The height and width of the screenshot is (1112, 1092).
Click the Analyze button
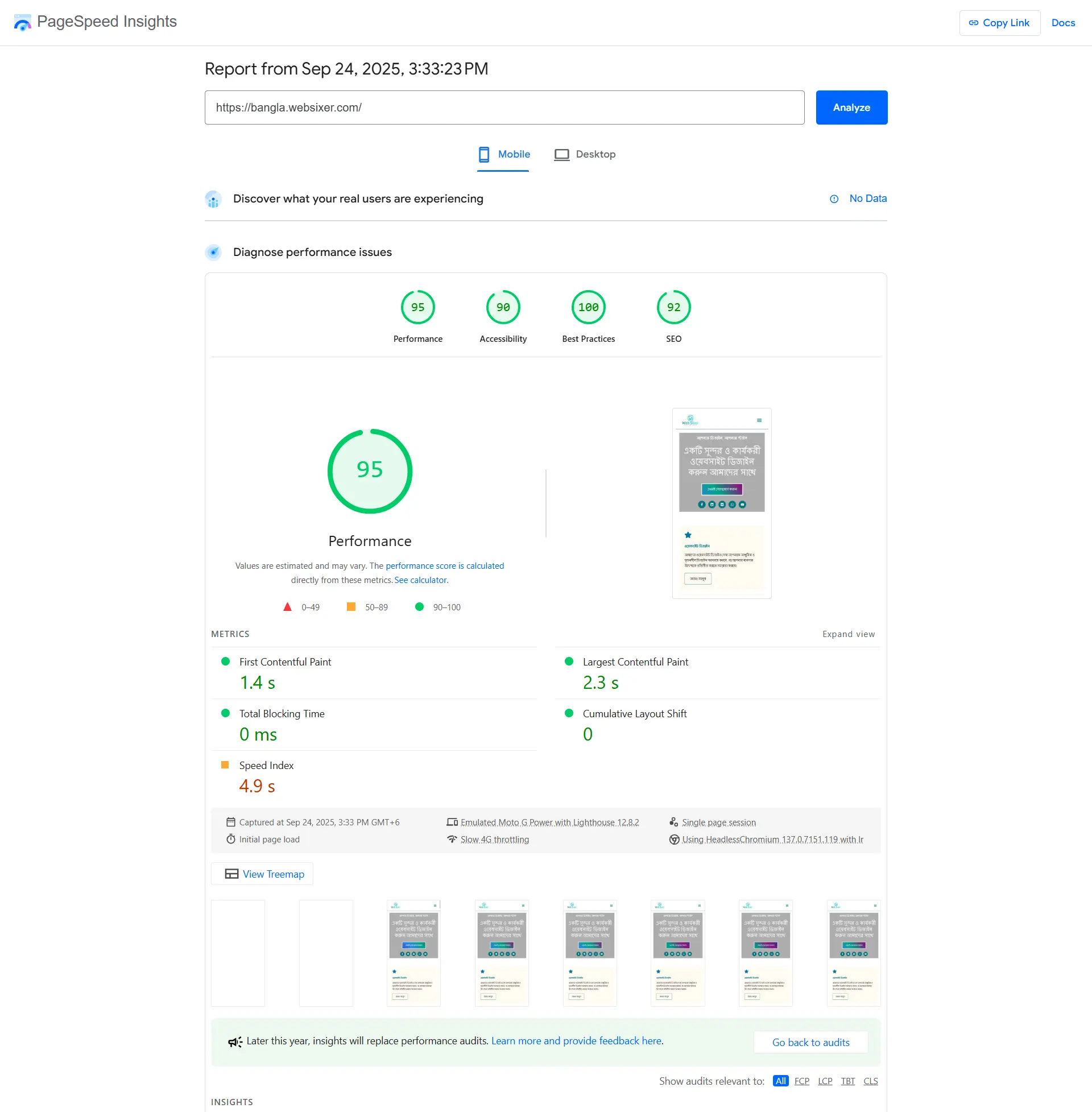coord(851,108)
